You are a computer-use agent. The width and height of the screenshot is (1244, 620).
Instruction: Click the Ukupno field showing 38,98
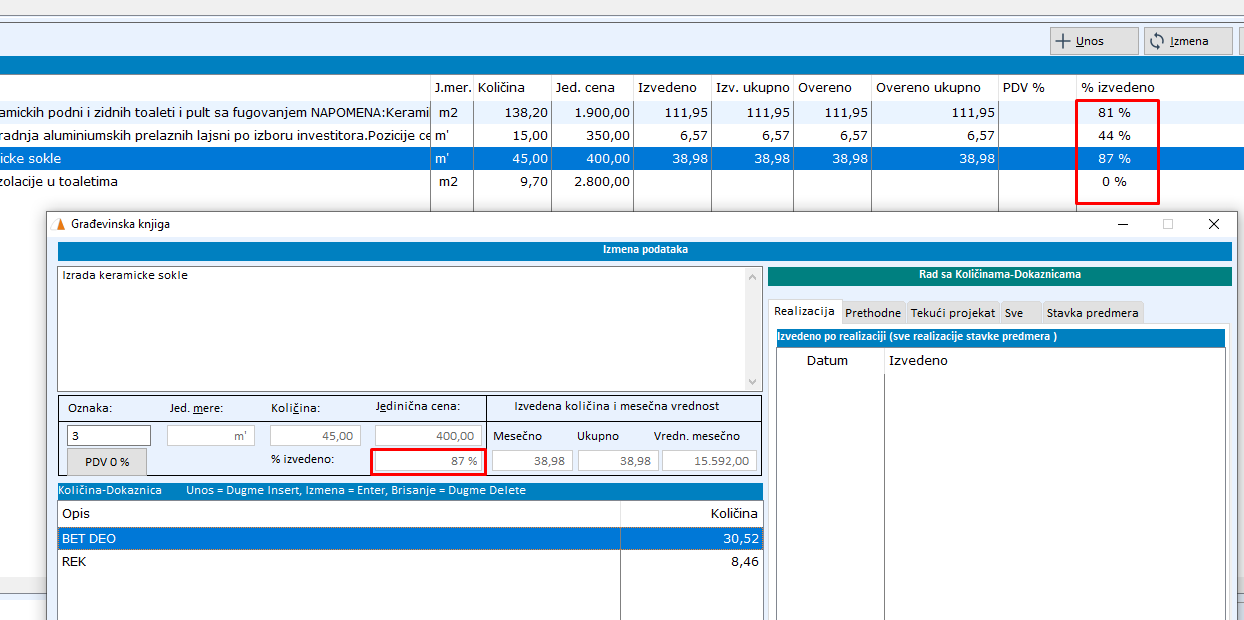(x=617, y=461)
